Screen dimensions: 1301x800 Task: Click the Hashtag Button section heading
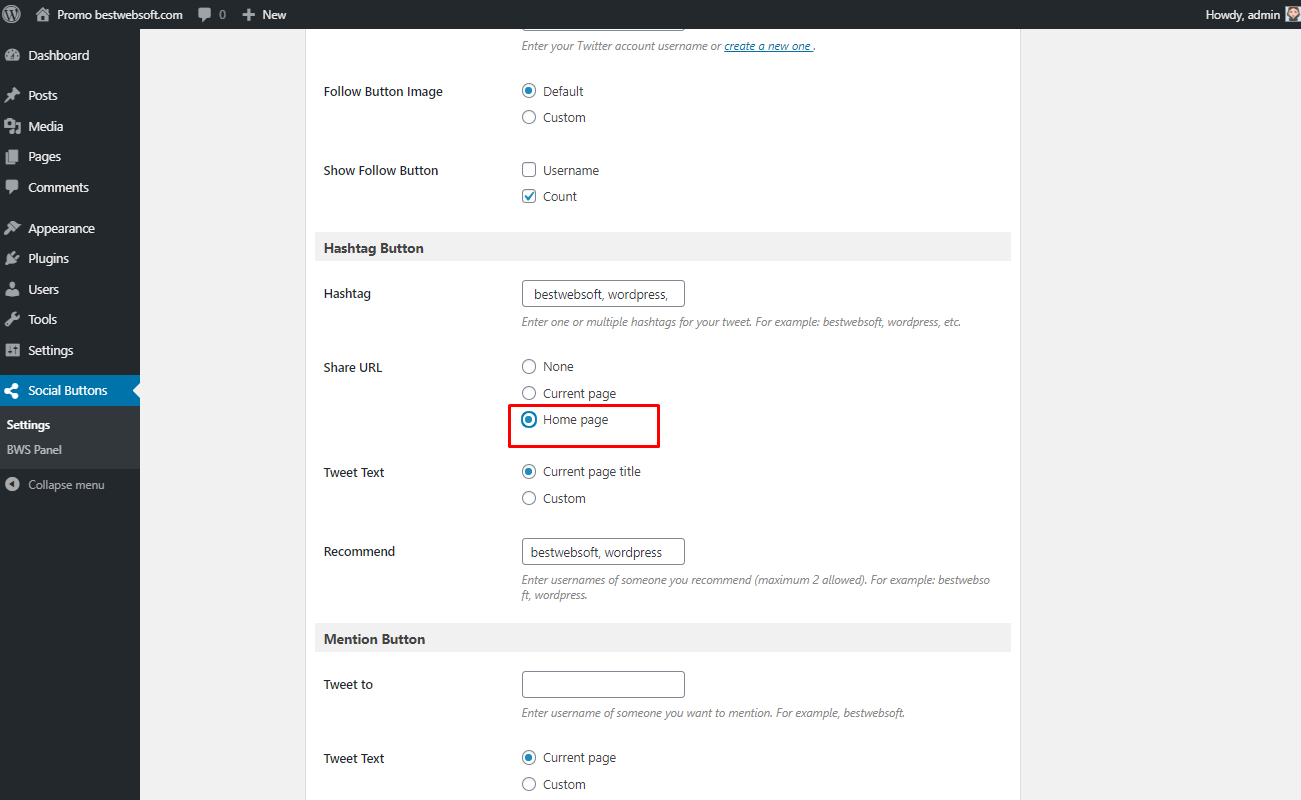[x=374, y=248]
